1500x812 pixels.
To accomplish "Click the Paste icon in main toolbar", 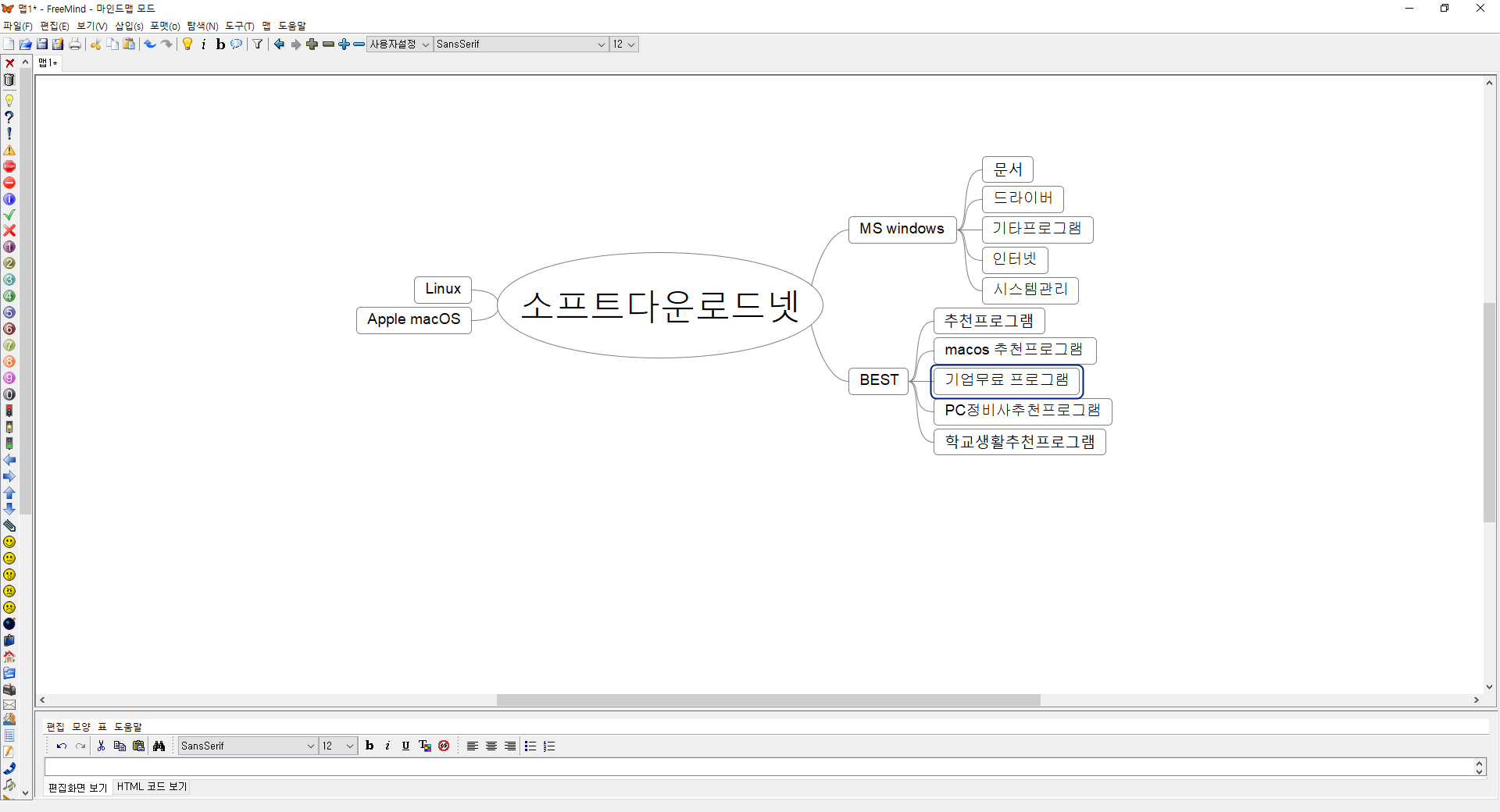I will pyautogui.click(x=129, y=45).
